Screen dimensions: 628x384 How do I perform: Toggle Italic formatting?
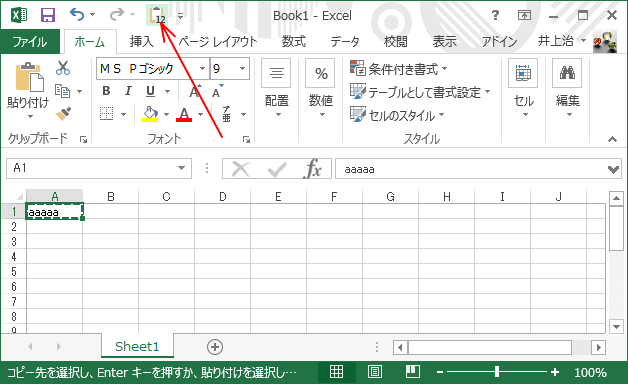[x=128, y=91]
